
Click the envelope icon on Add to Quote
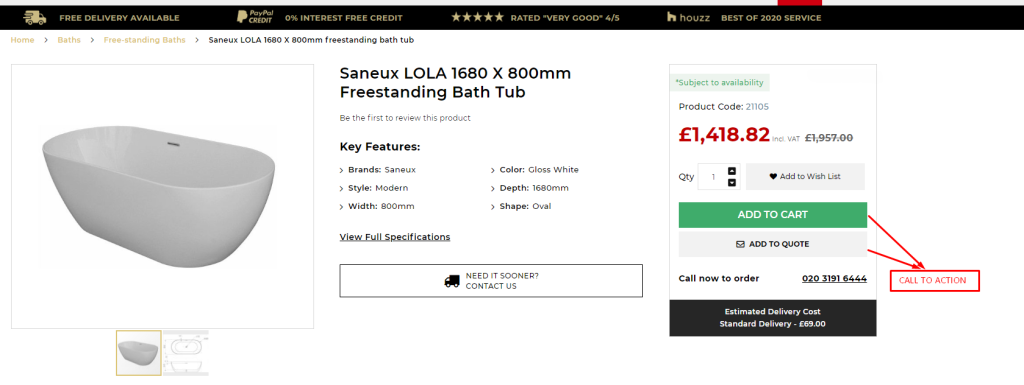(740, 244)
